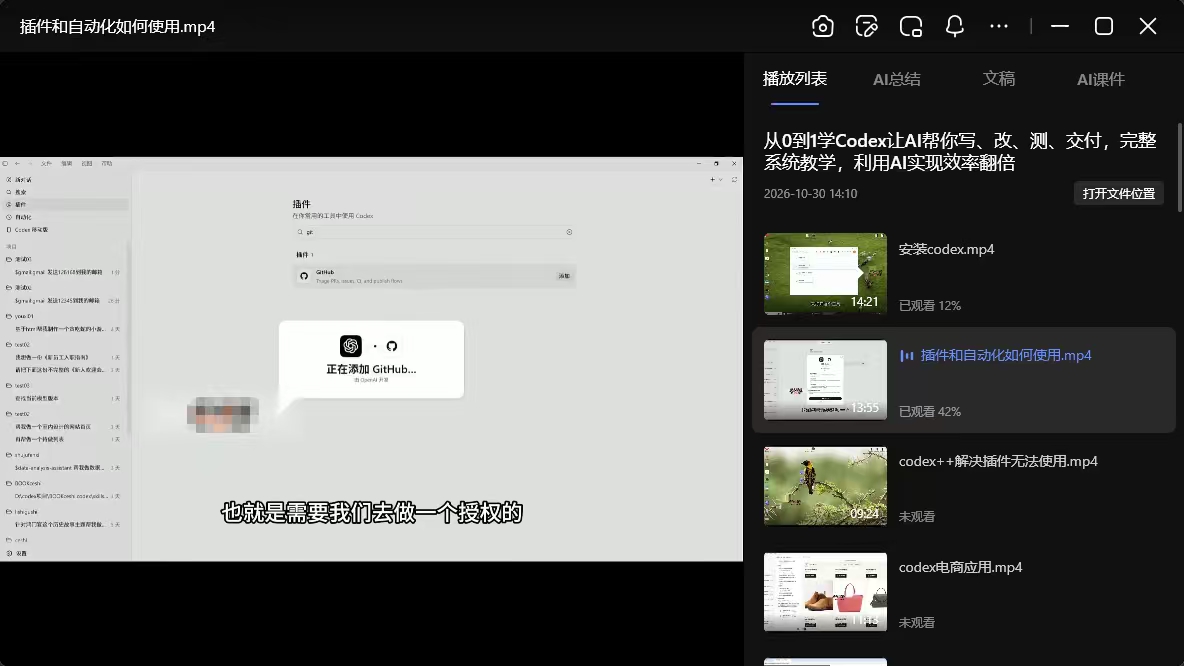Select the codex++解决插件无法使用.mp4 title text
The width and height of the screenshot is (1184, 666).
pos(998,461)
